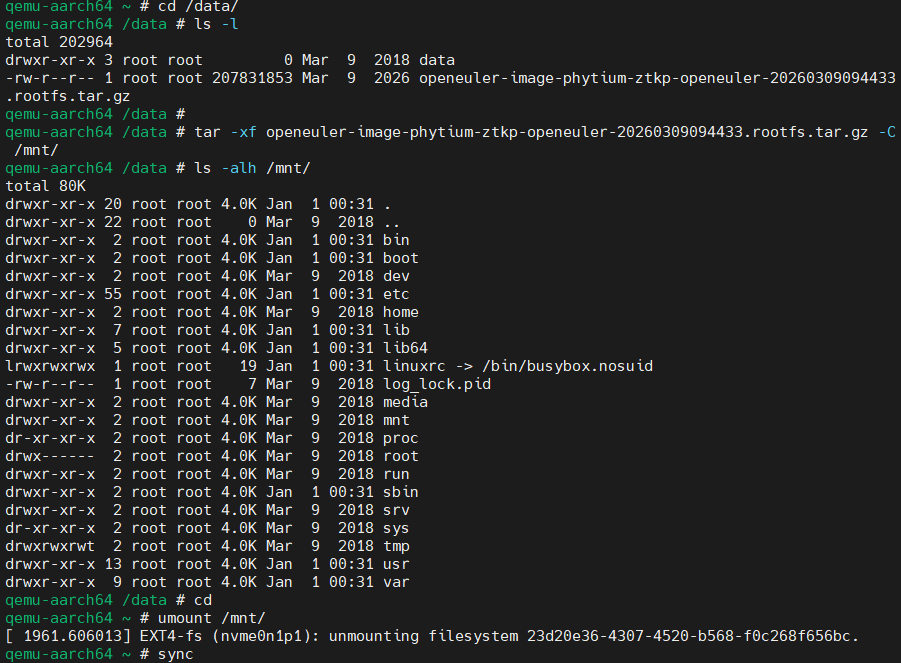Click the 'etc' directory entry in listing
The image size is (901, 663).
pyautogui.click(x=396, y=294)
